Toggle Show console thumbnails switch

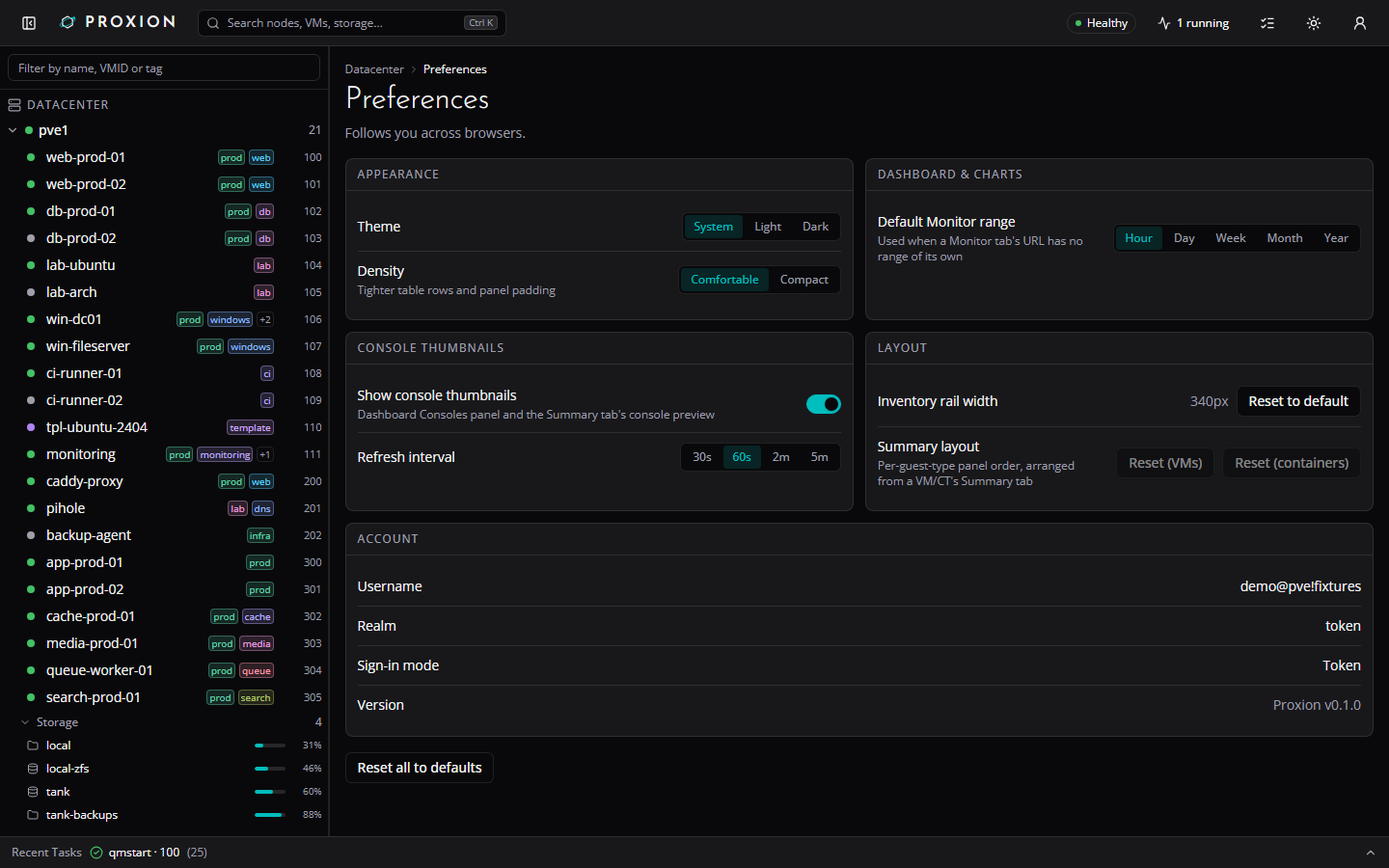pyautogui.click(x=824, y=404)
